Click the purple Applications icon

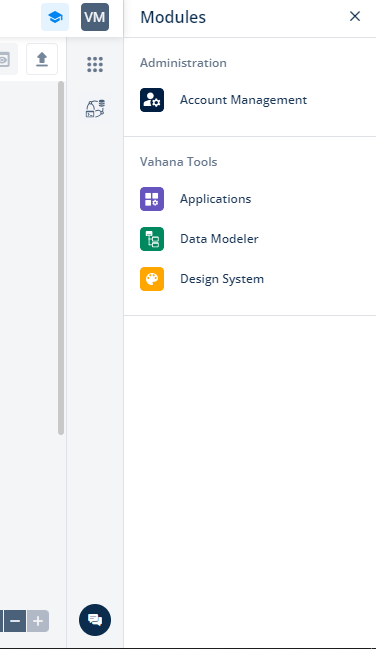pos(152,199)
